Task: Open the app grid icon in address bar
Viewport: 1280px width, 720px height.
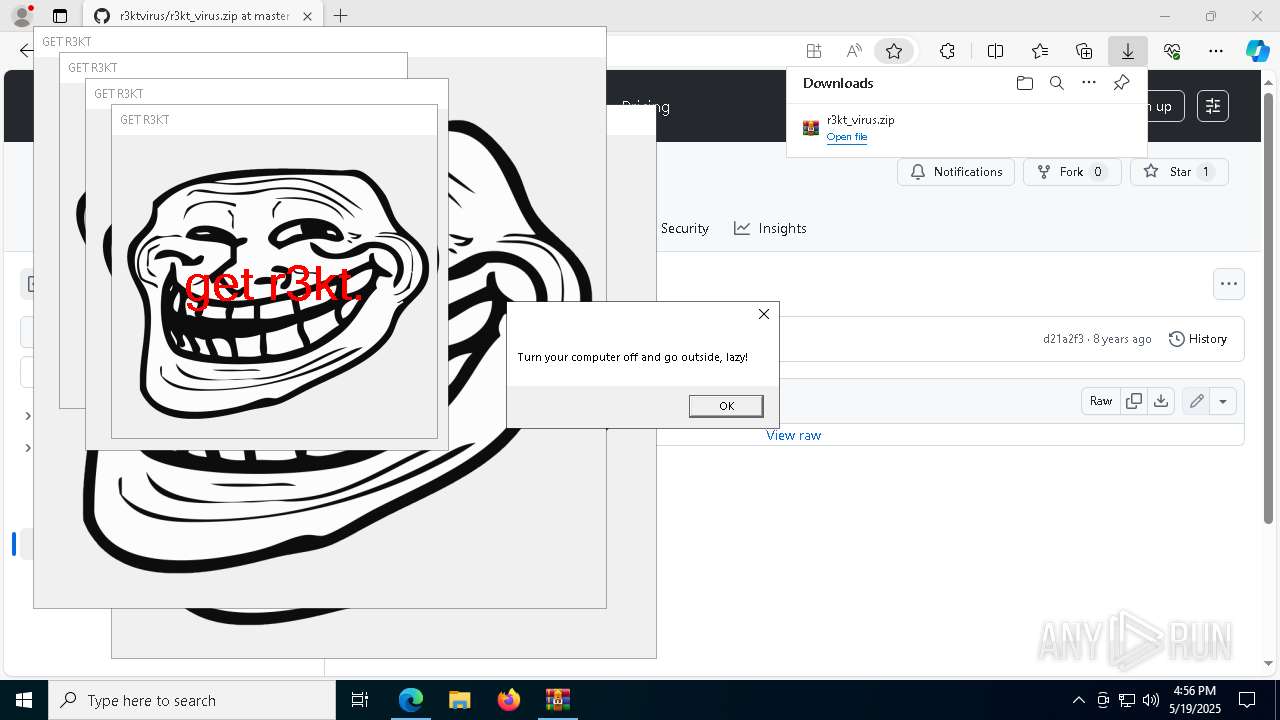Action: pos(814,51)
